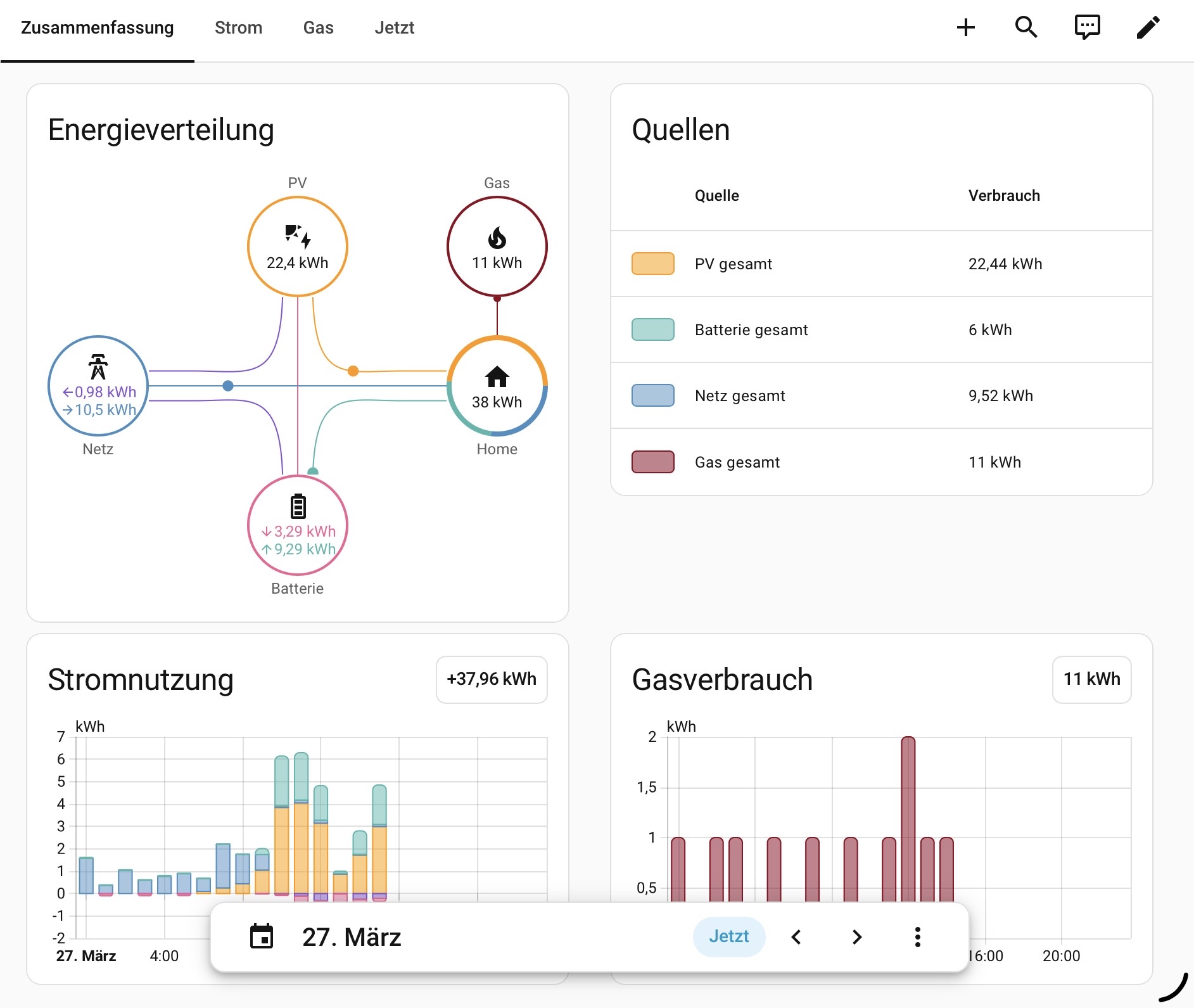
Task: Open the Jetzt tab
Action: [x=394, y=28]
